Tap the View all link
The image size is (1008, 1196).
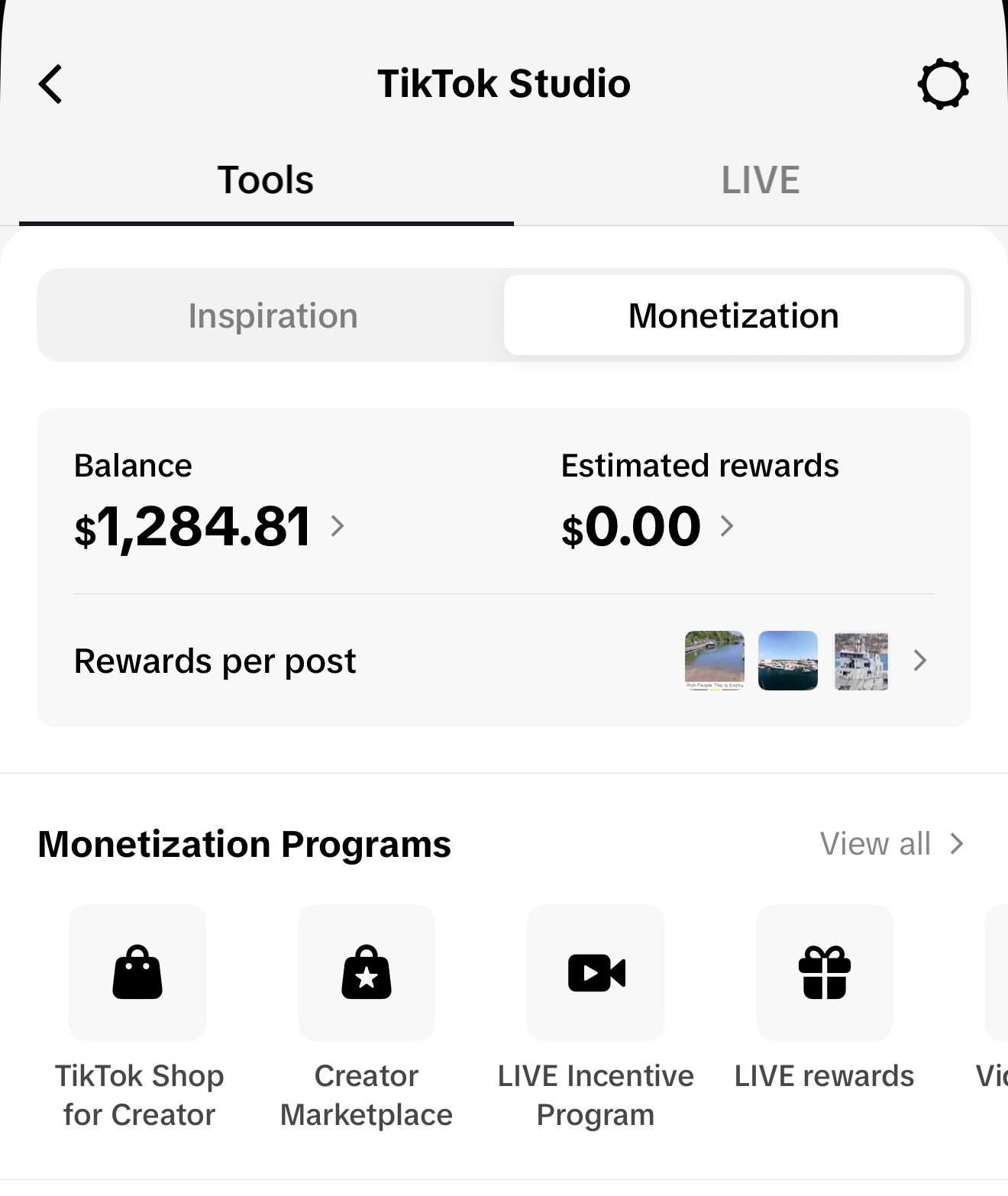click(x=890, y=844)
